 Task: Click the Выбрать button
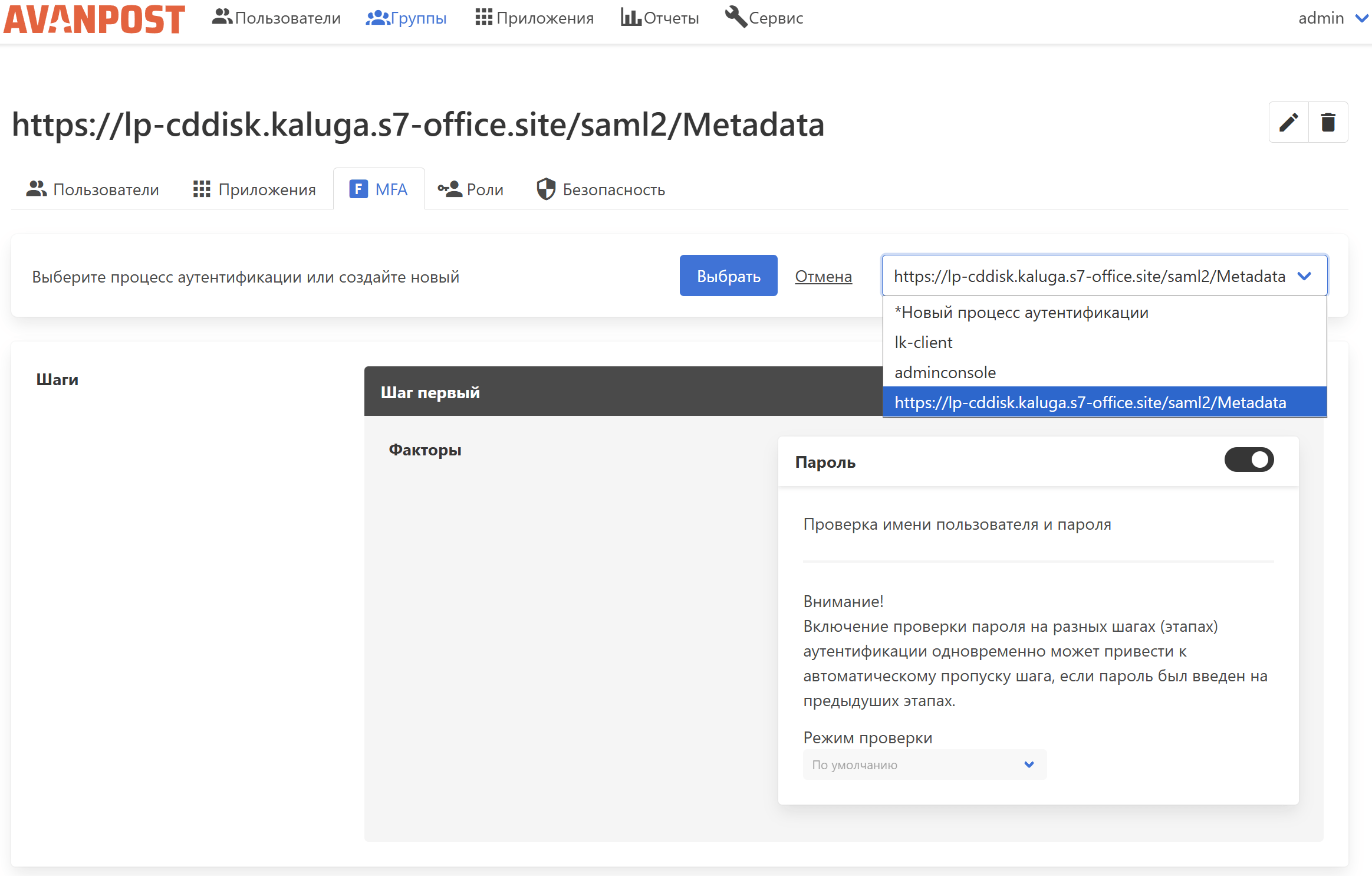728,275
